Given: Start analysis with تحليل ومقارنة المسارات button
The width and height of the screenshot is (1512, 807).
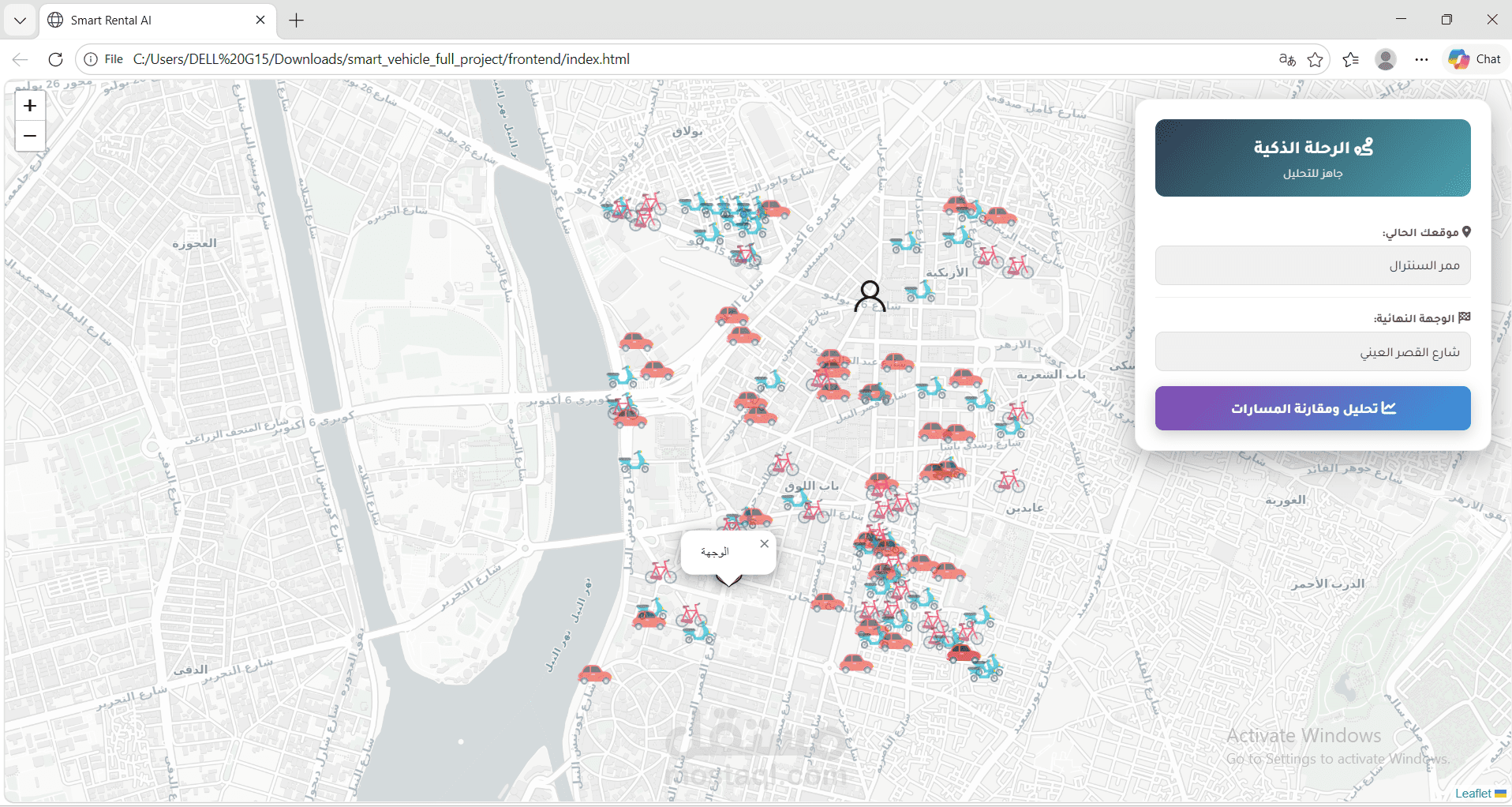Looking at the screenshot, I should [1312, 408].
